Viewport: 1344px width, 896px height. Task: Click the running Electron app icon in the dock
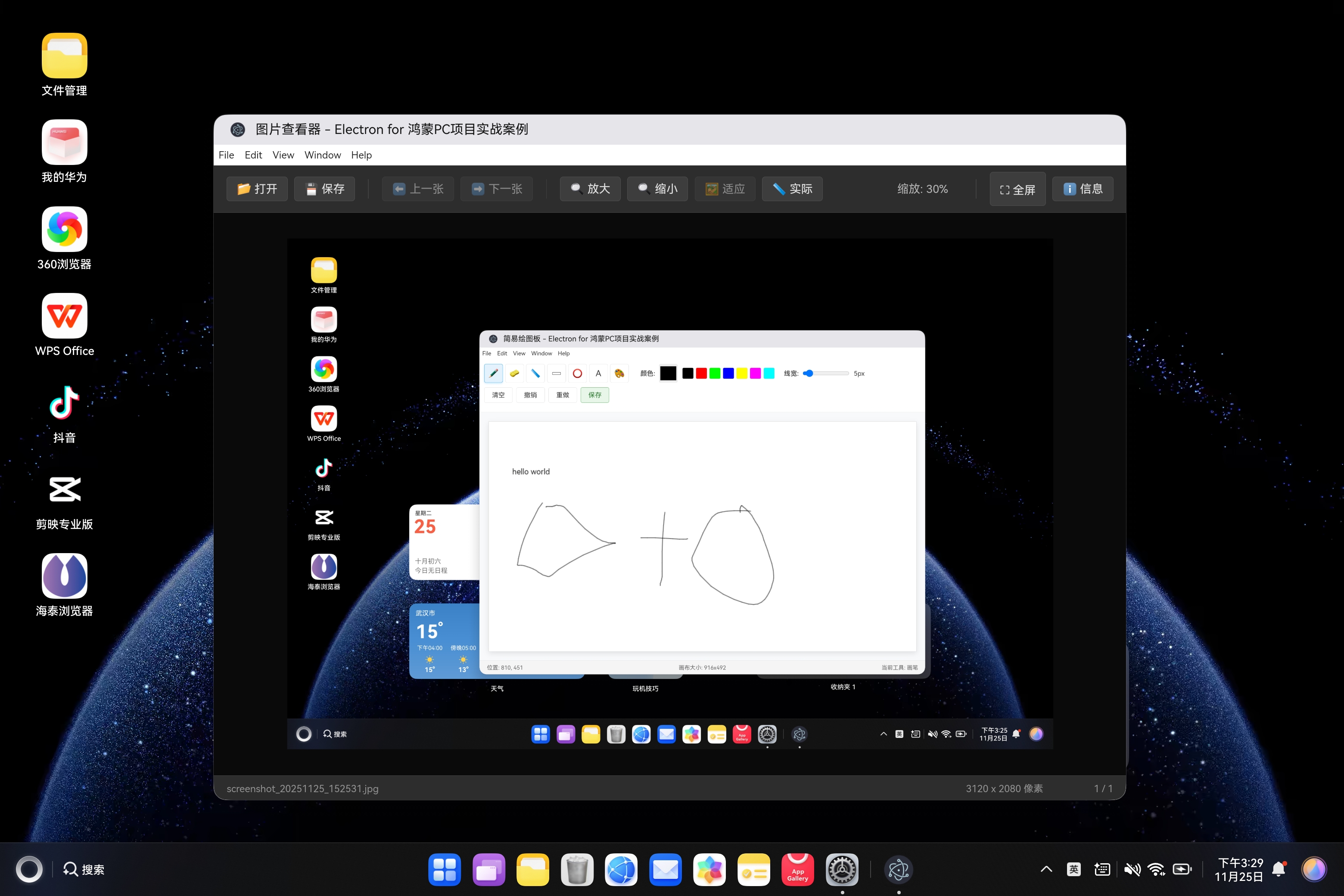pos(899,870)
